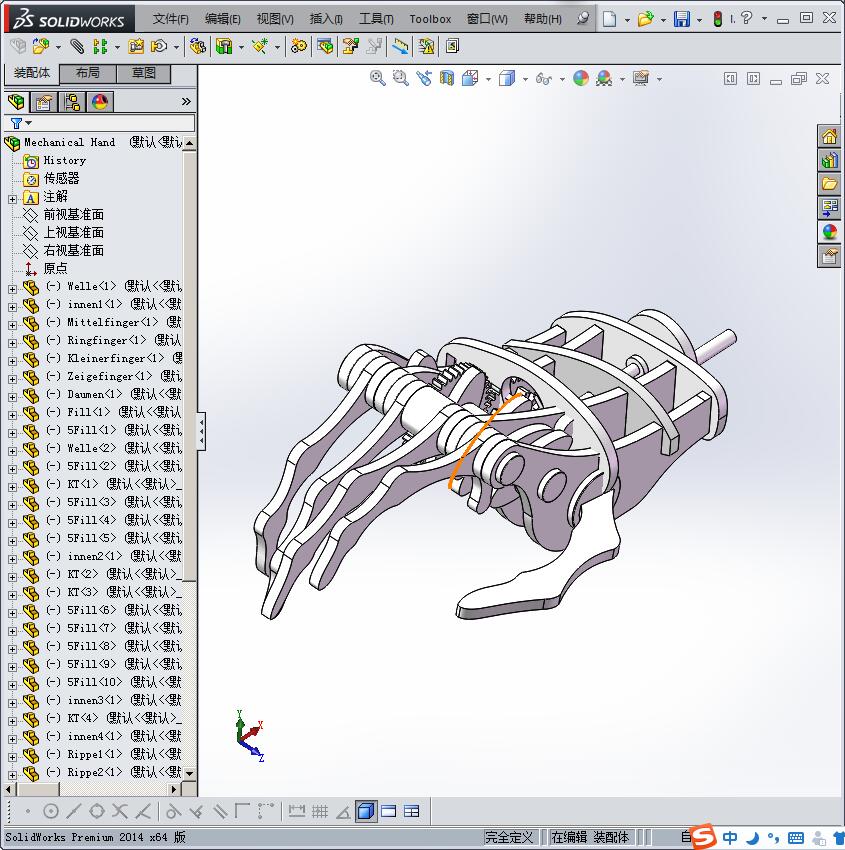Image resolution: width=845 pixels, height=850 pixels.
Task: Click the Appearances color ball in Task Pane
Action: 829,232
